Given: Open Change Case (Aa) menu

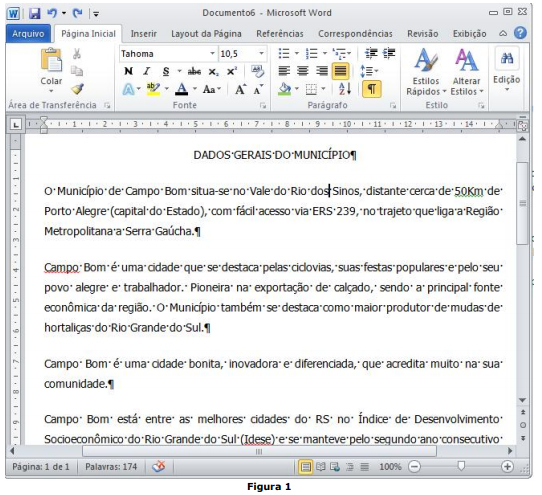Looking at the screenshot, I should point(211,90).
